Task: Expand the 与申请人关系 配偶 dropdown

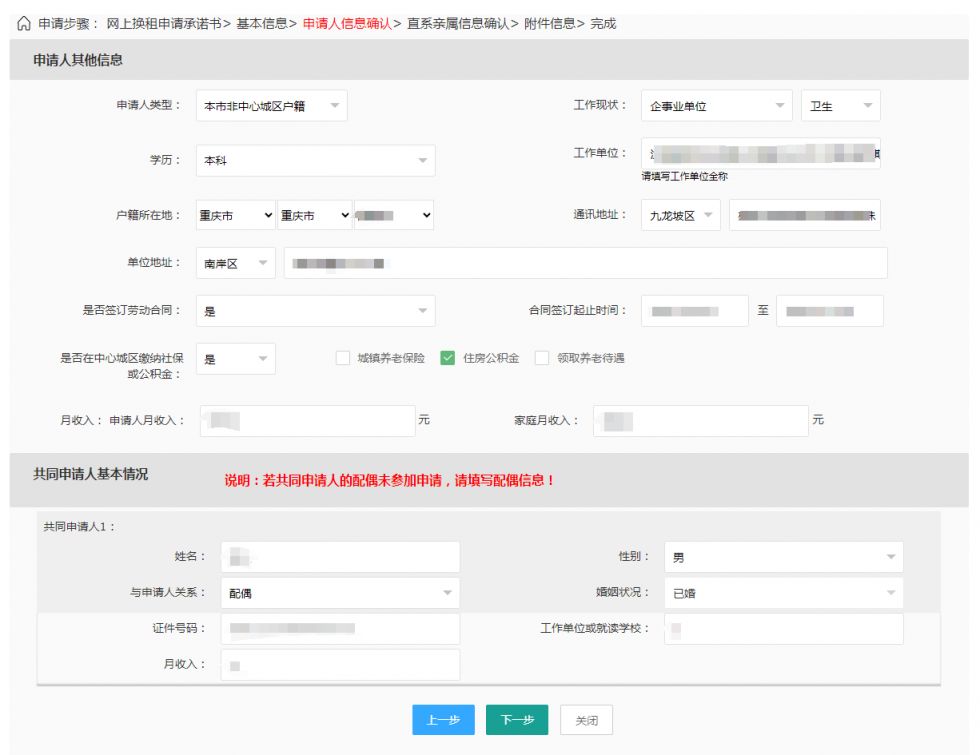Action: pyautogui.click(x=340, y=593)
